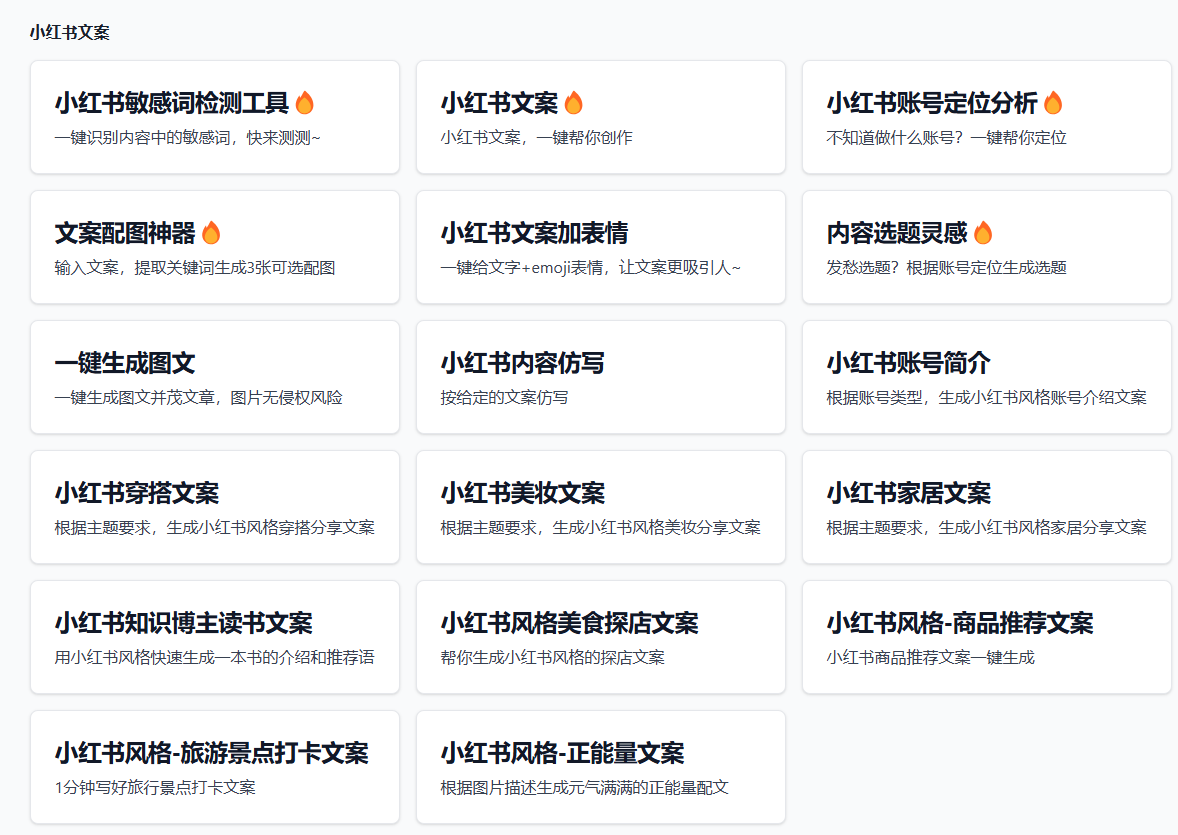Click the 小红书文案 section heading
The image size is (1178, 835).
pos(69,32)
